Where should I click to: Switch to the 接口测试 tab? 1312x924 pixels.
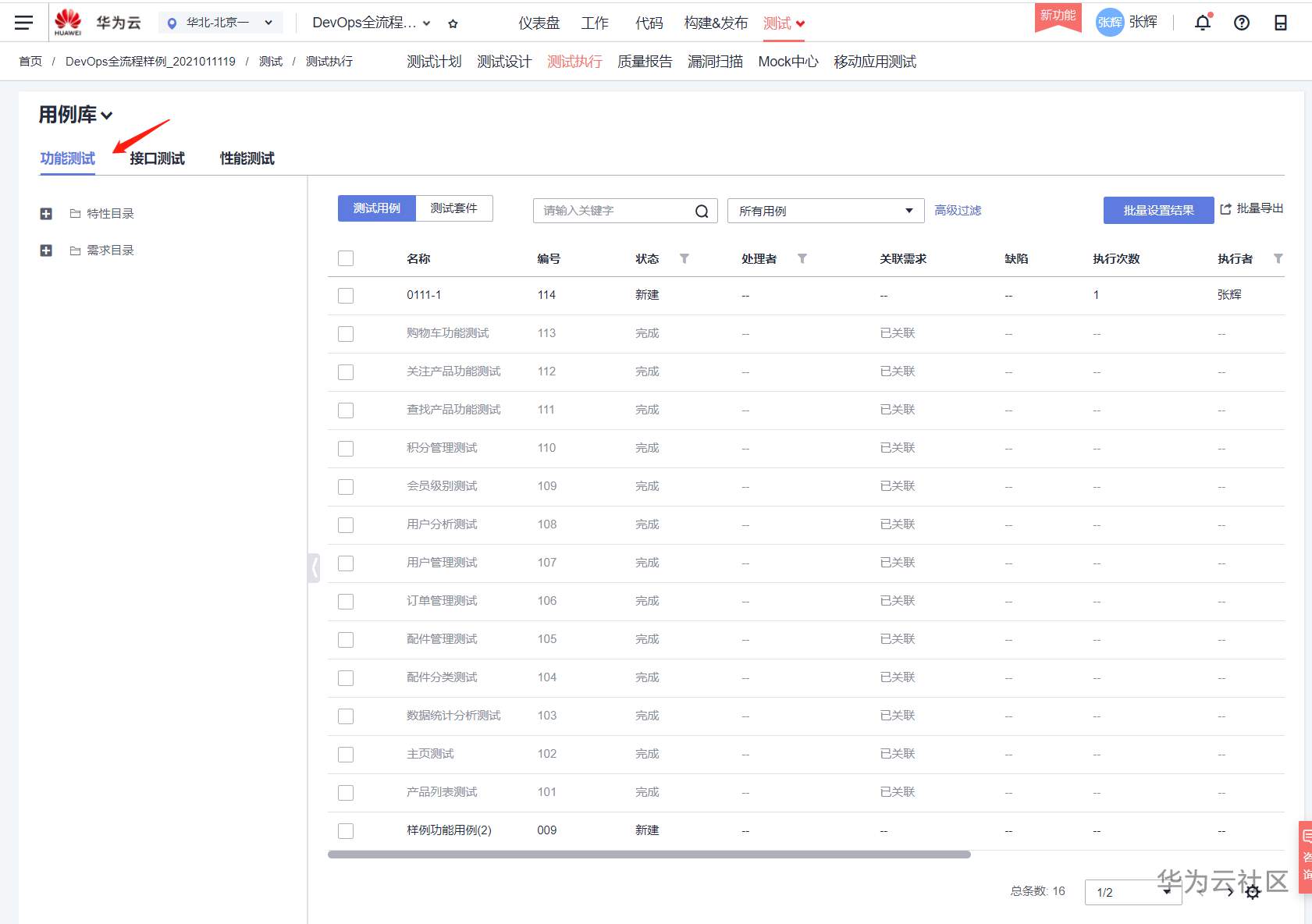157,158
